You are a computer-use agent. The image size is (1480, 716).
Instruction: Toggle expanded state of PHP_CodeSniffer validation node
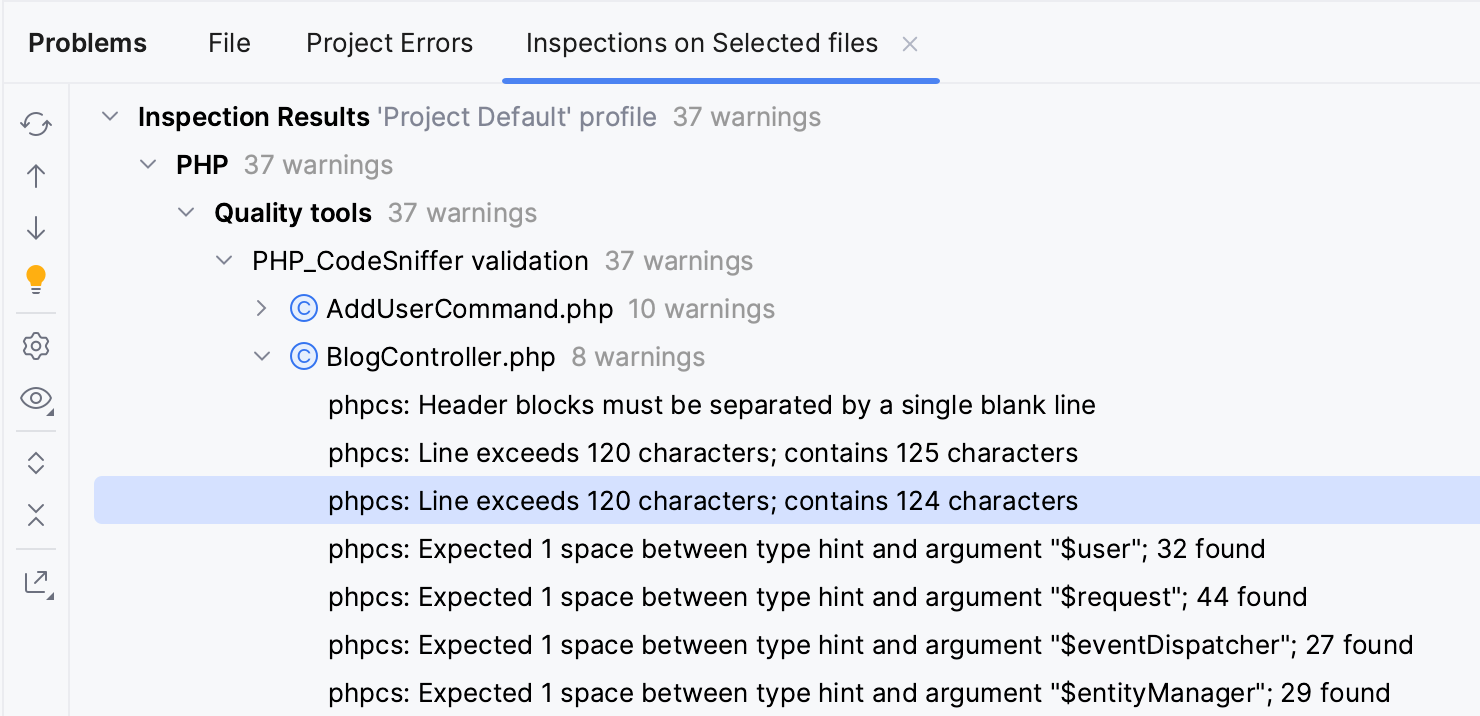224,260
